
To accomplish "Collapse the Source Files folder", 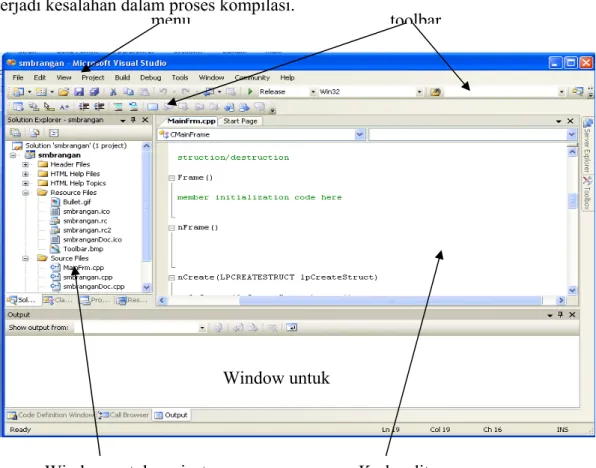I will [x=25, y=259].
